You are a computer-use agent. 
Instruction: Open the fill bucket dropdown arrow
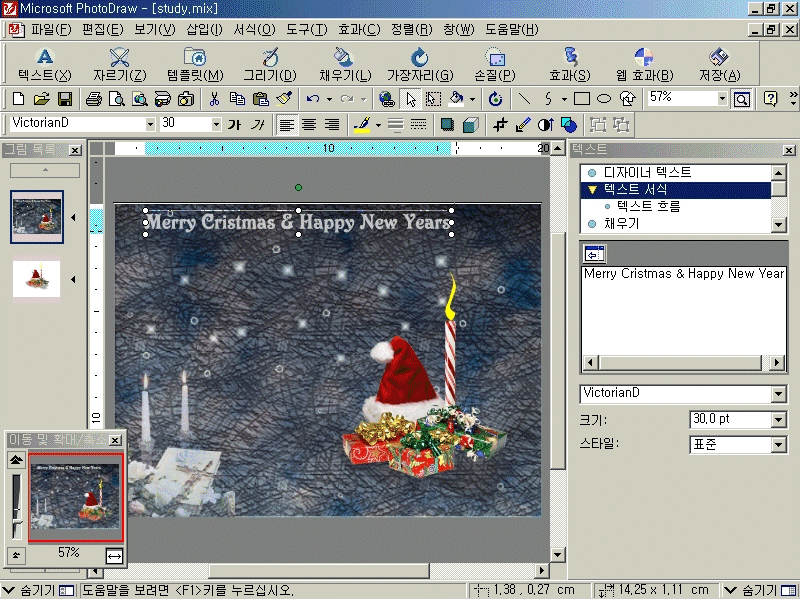pyautogui.click(x=472, y=99)
